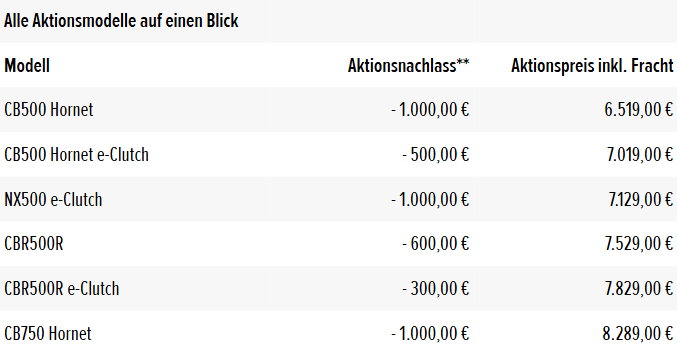Click the - 500,00 € discount value
Screen dimensions: 677x363
[x=436, y=155]
